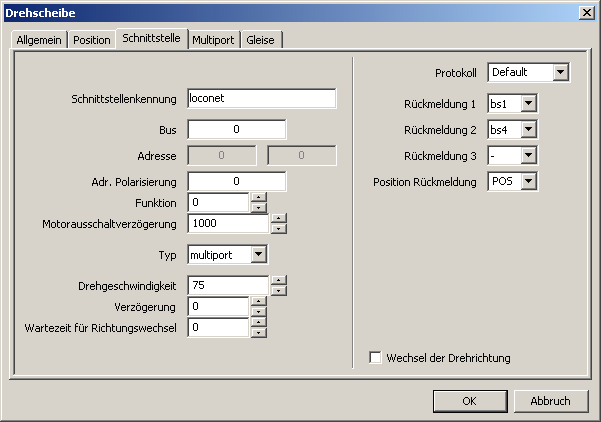The width and height of the screenshot is (601, 422).
Task: Increase Wartezeit für Richtungswechsel value
Action: (x=258, y=322)
